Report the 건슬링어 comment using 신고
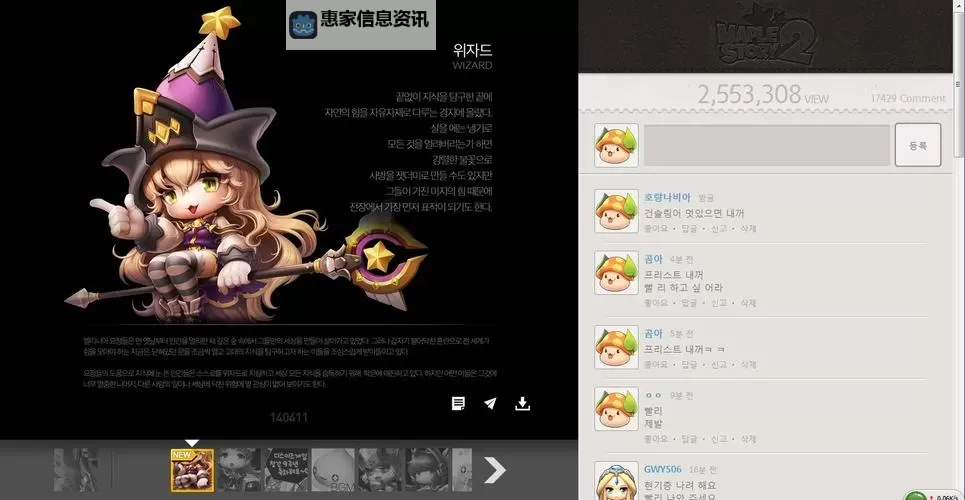 point(718,228)
